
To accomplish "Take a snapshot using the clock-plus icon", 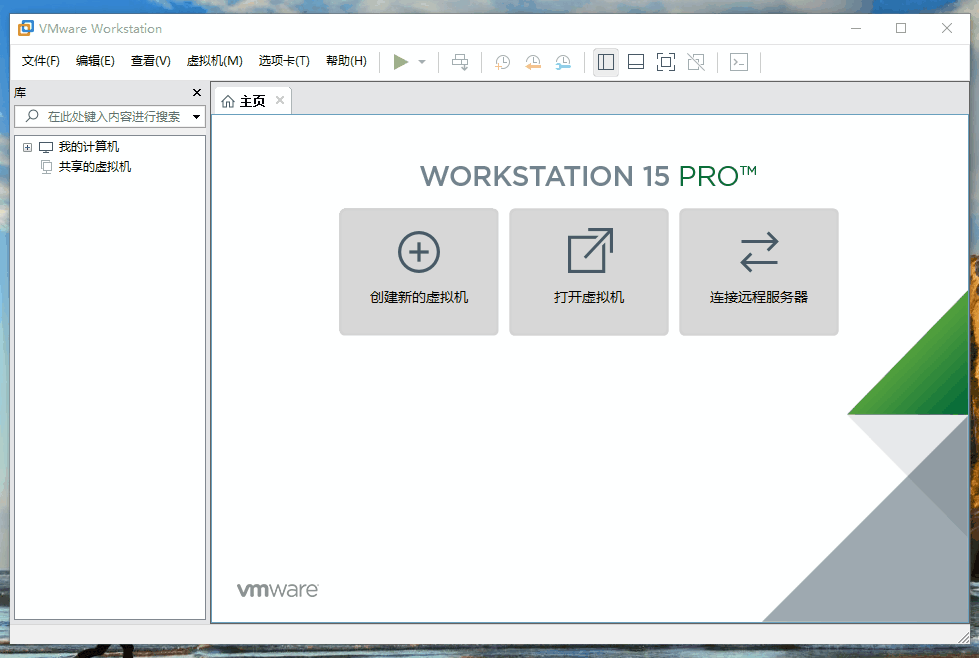I will coord(502,62).
